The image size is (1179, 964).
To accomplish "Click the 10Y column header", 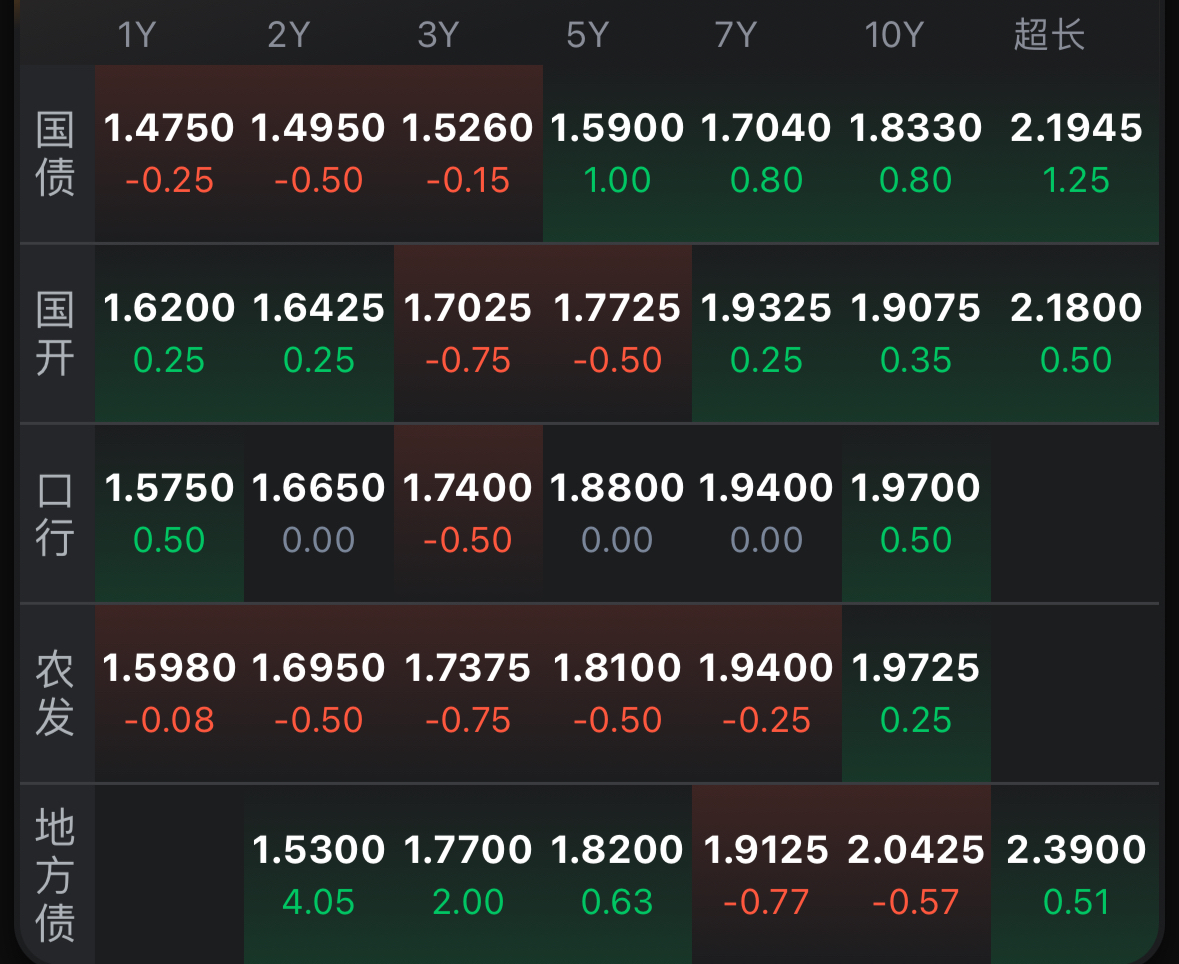I will [x=893, y=36].
